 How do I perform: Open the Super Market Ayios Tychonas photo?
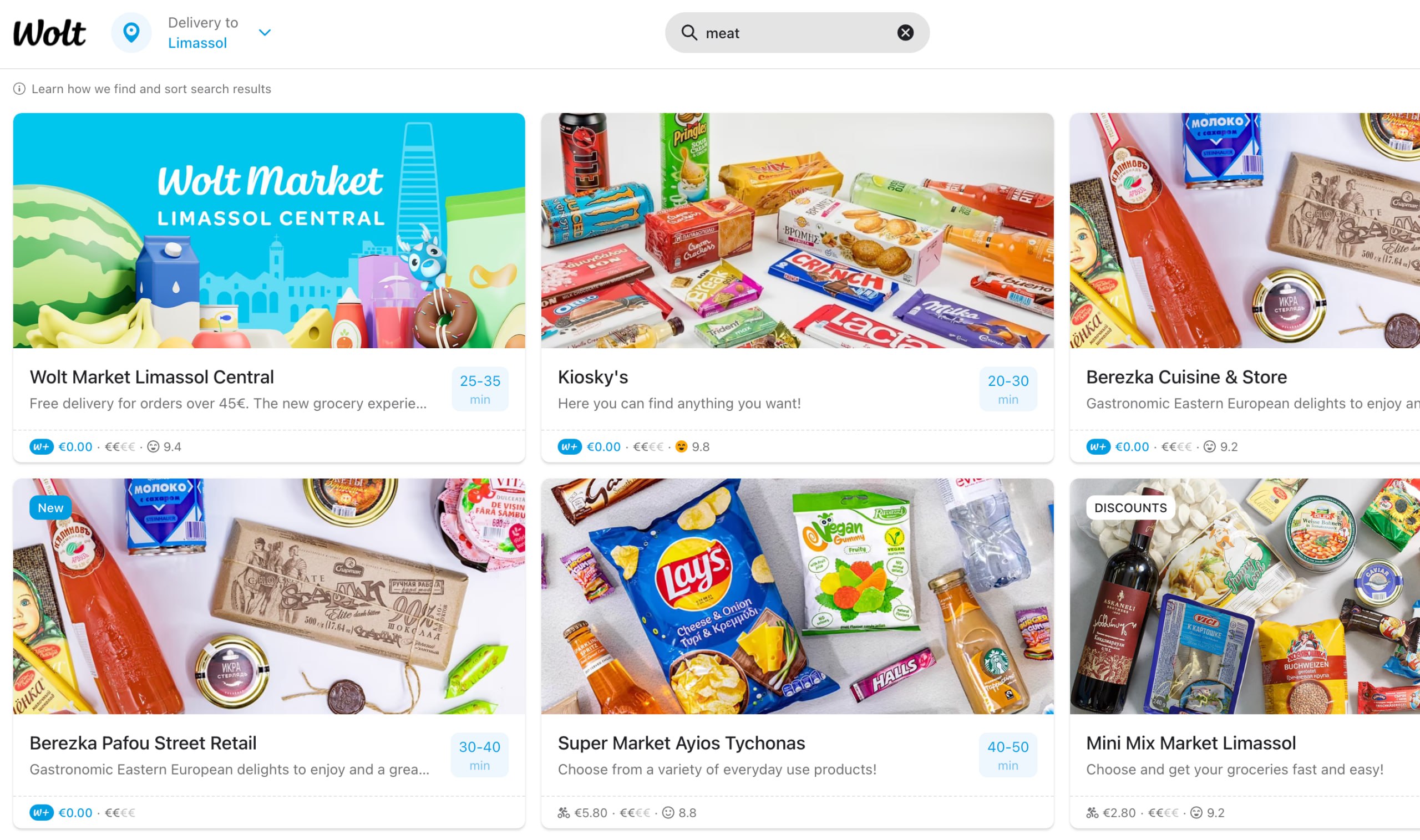797,596
